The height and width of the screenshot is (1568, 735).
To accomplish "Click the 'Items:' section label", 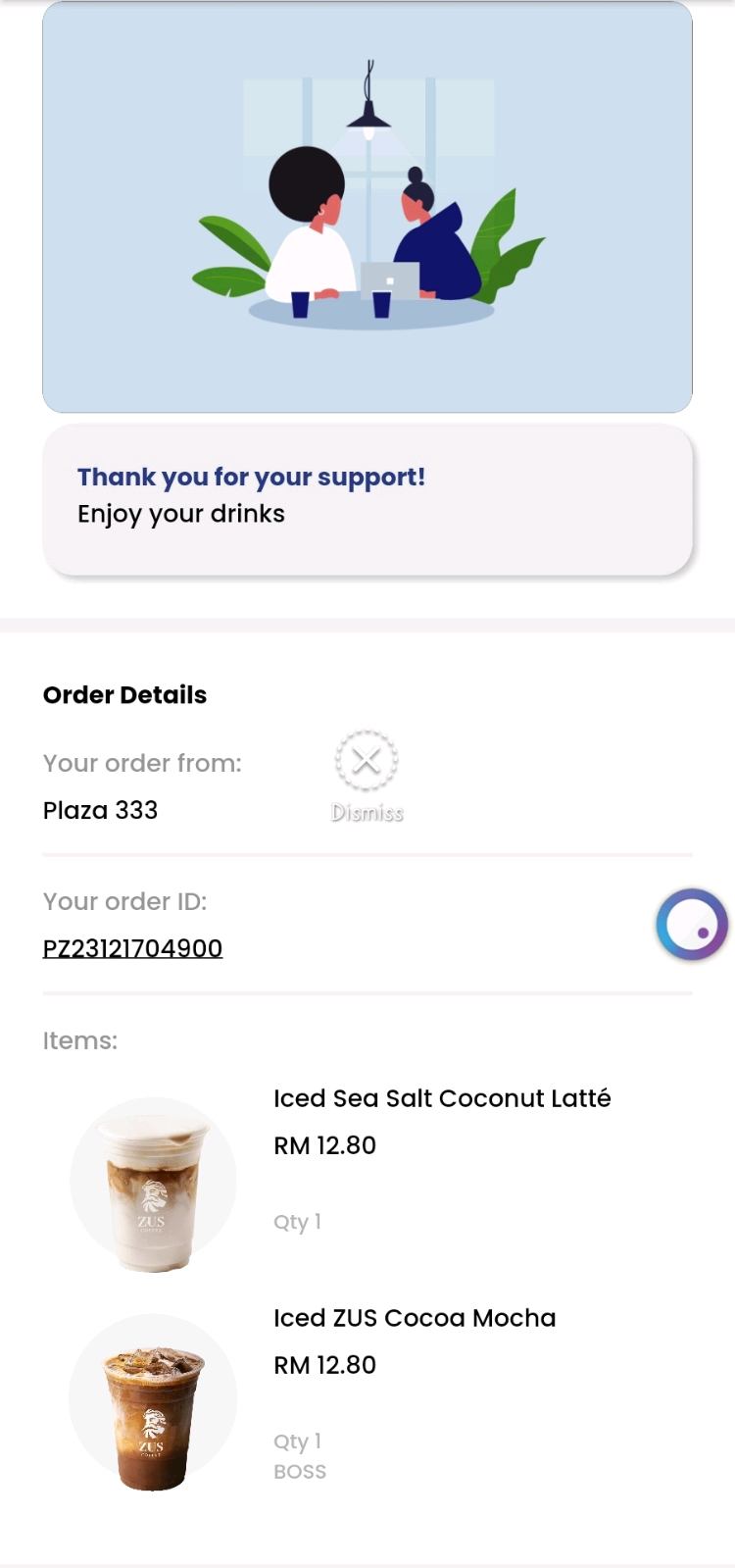I will click(79, 1040).
